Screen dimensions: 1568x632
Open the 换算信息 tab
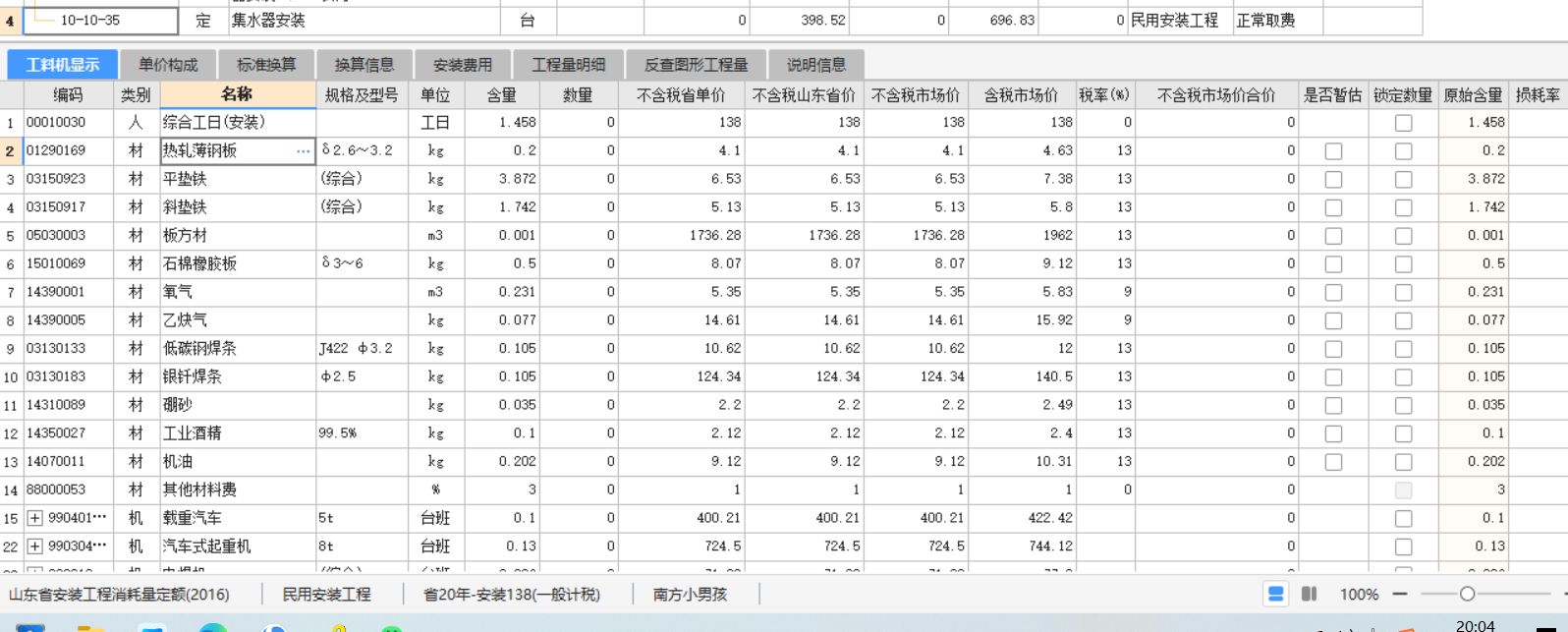click(x=364, y=65)
